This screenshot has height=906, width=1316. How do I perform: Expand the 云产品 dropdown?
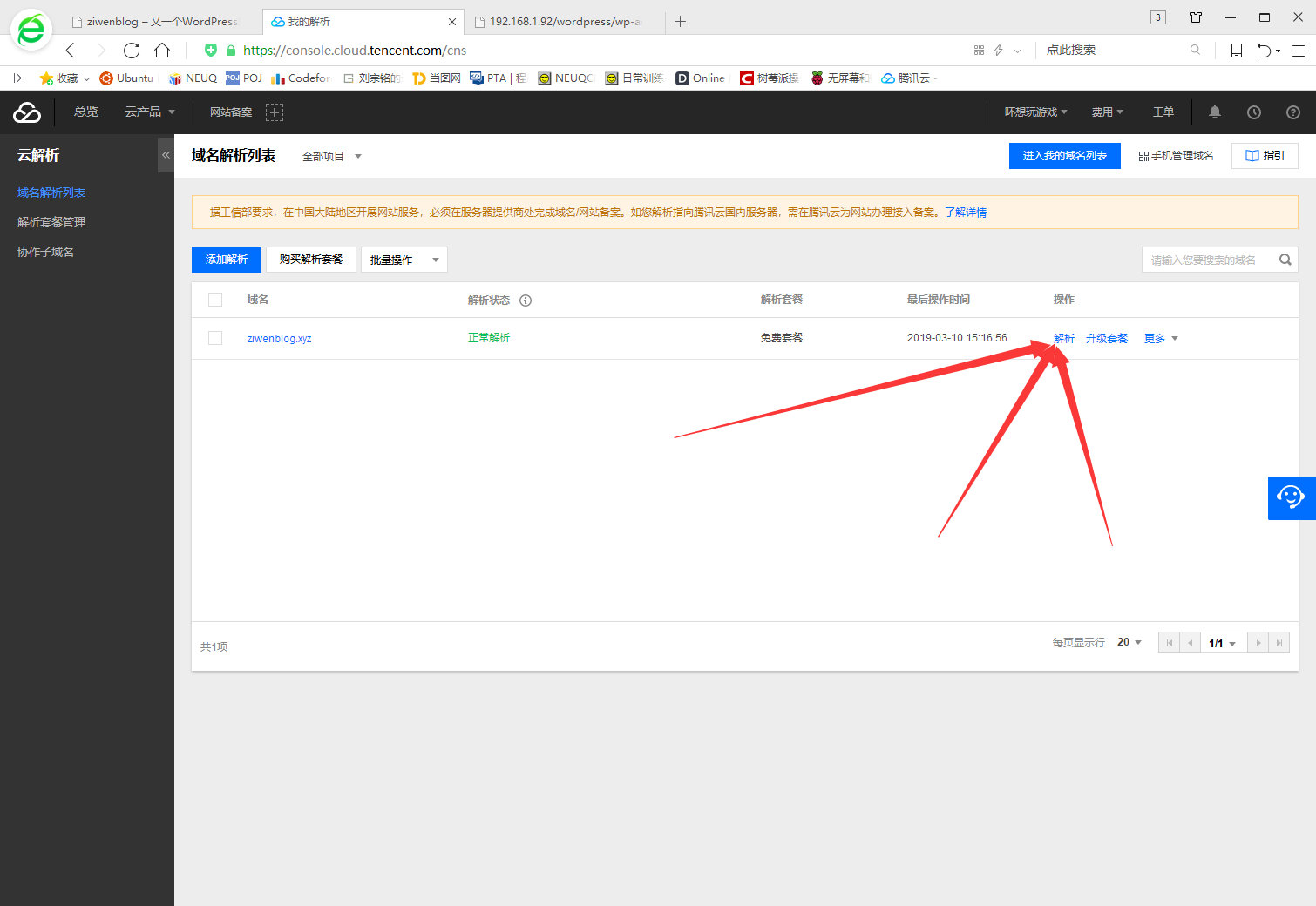150,112
